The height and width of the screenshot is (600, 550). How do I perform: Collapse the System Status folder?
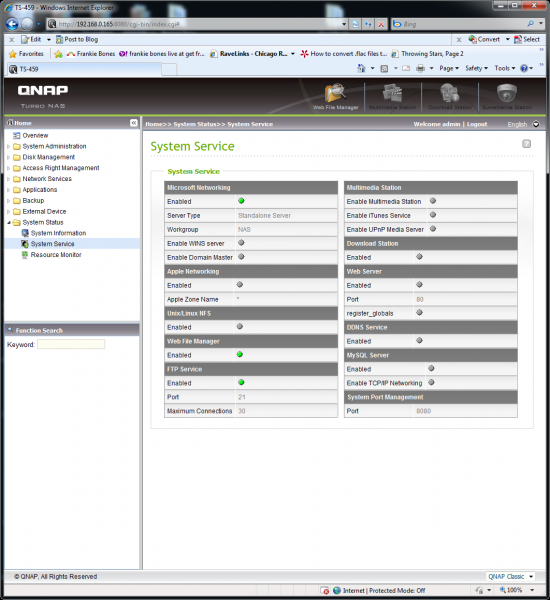point(8,222)
